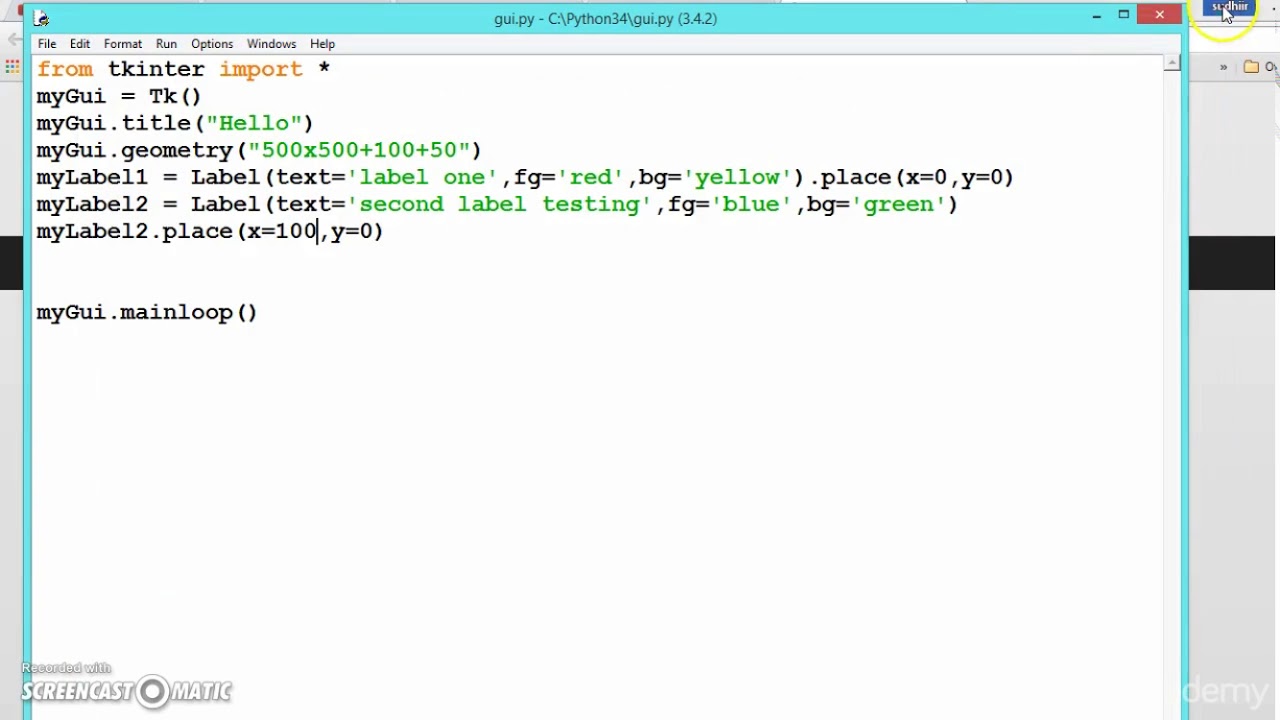Click the 'green' background string

[898, 204]
